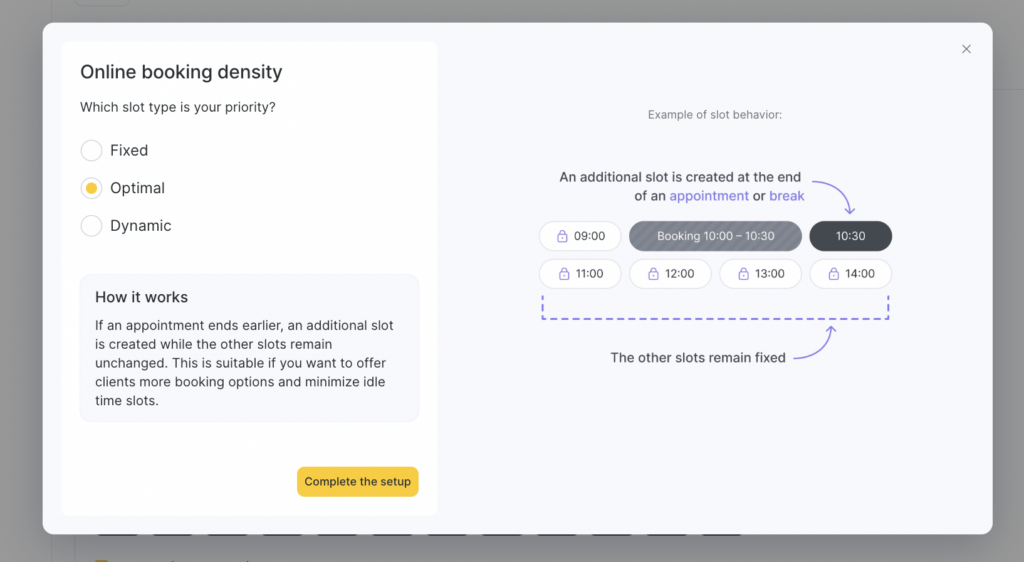Click the Complete the setup button
This screenshot has height=562, width=1024.
[357, 482]
